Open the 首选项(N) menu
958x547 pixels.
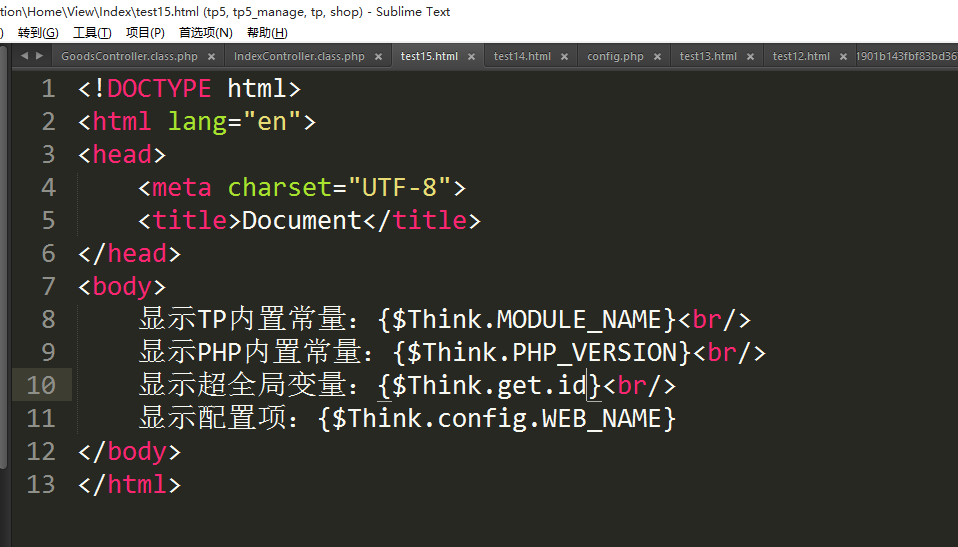tap(205, 33)
